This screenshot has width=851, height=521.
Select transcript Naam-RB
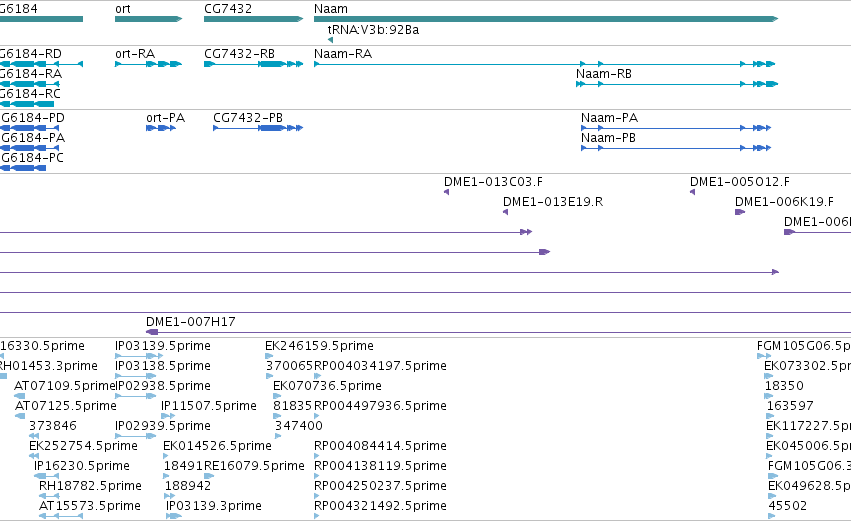click(x=677, y=84)
